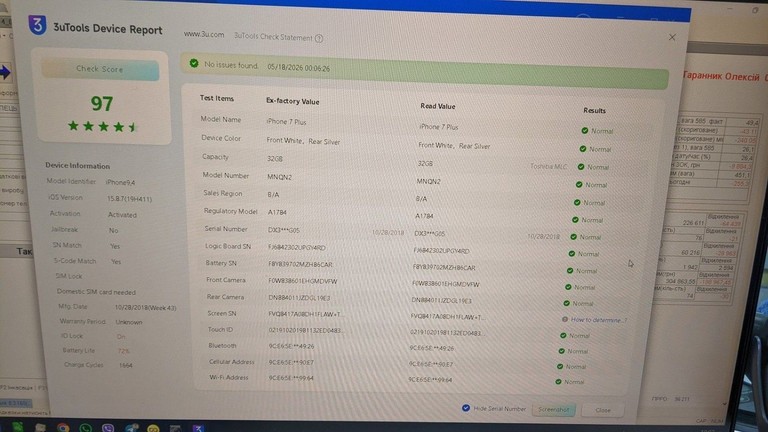This screenshot has width=768, height=432.
Task: Click the Screenshot button
Action: [554, 409]
